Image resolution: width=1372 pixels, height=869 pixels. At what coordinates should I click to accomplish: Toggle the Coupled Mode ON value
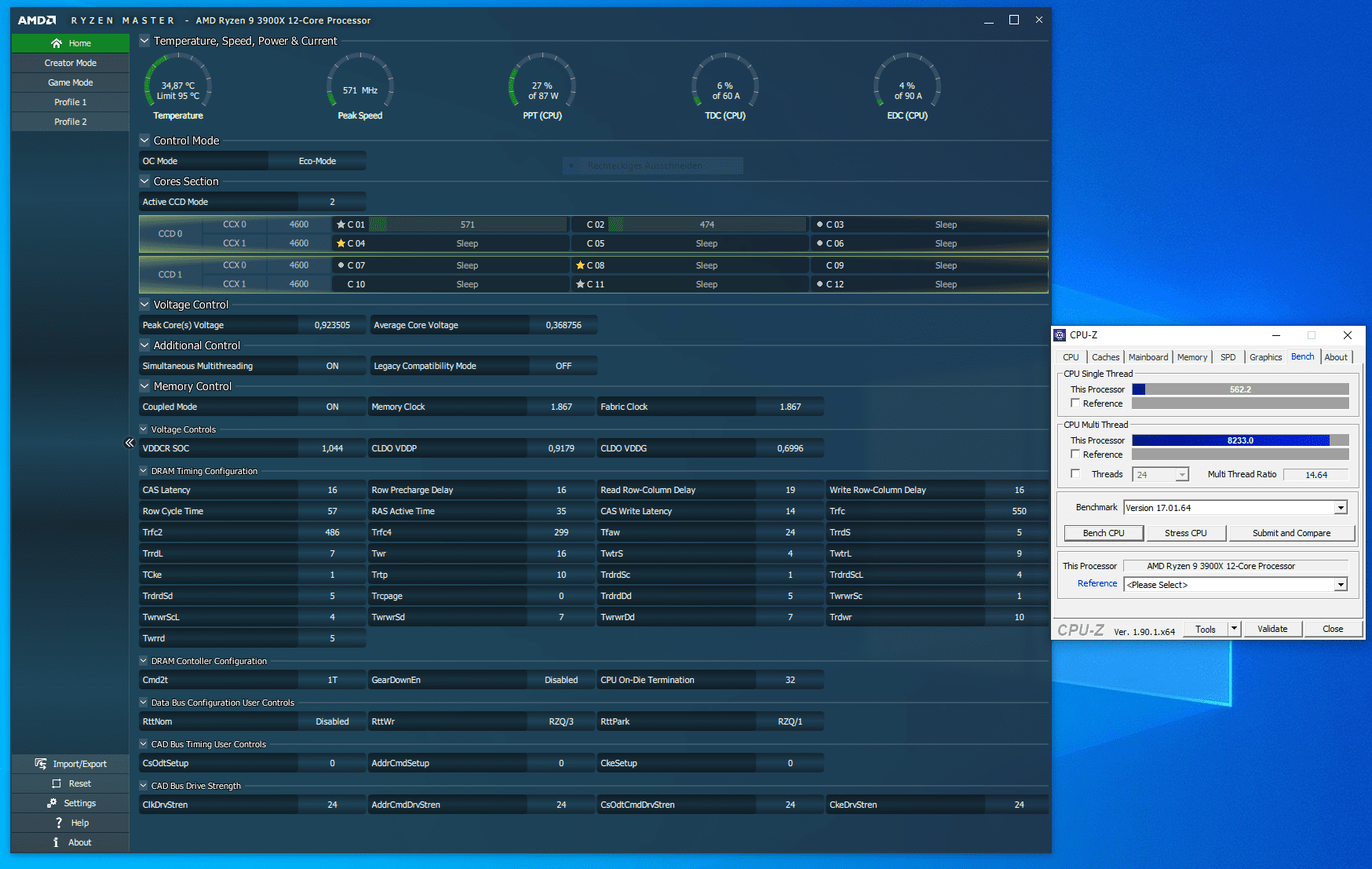(333, 407)
